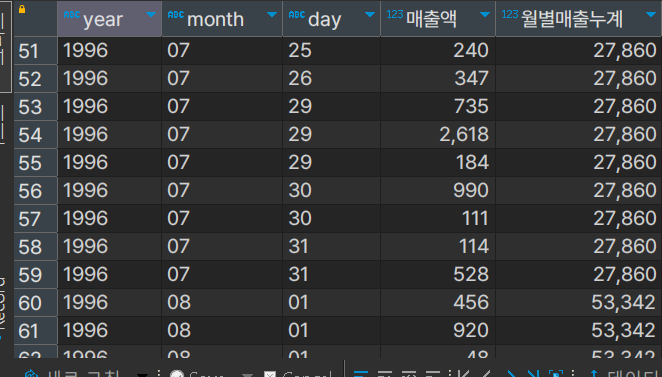Click the ABC type icon of year column
The image size is (662, 377).
(71, 15)
